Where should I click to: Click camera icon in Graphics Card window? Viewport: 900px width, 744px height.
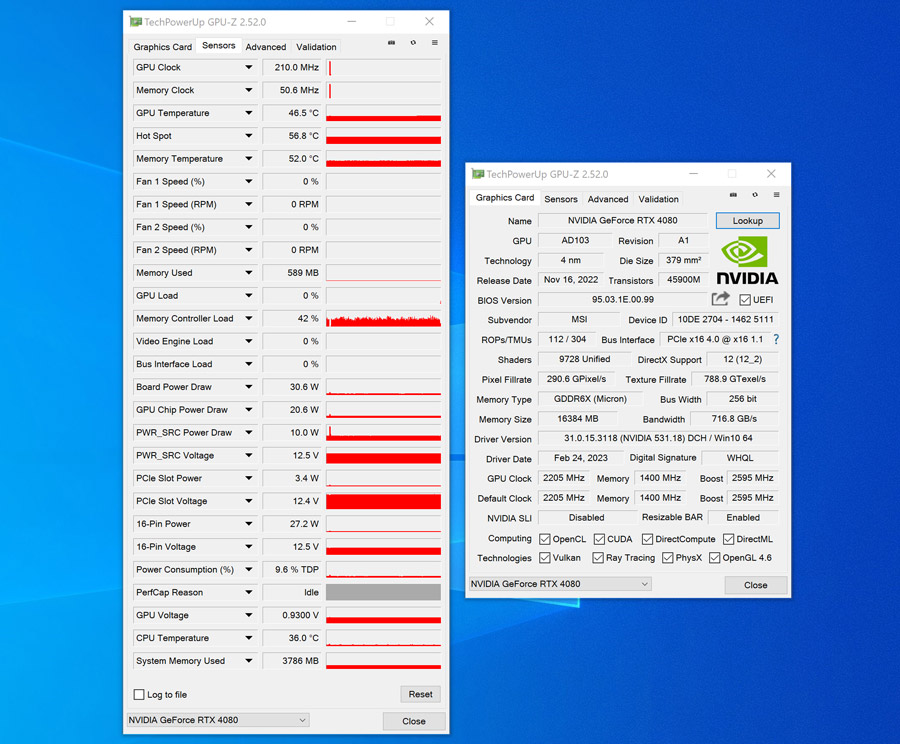733,195
